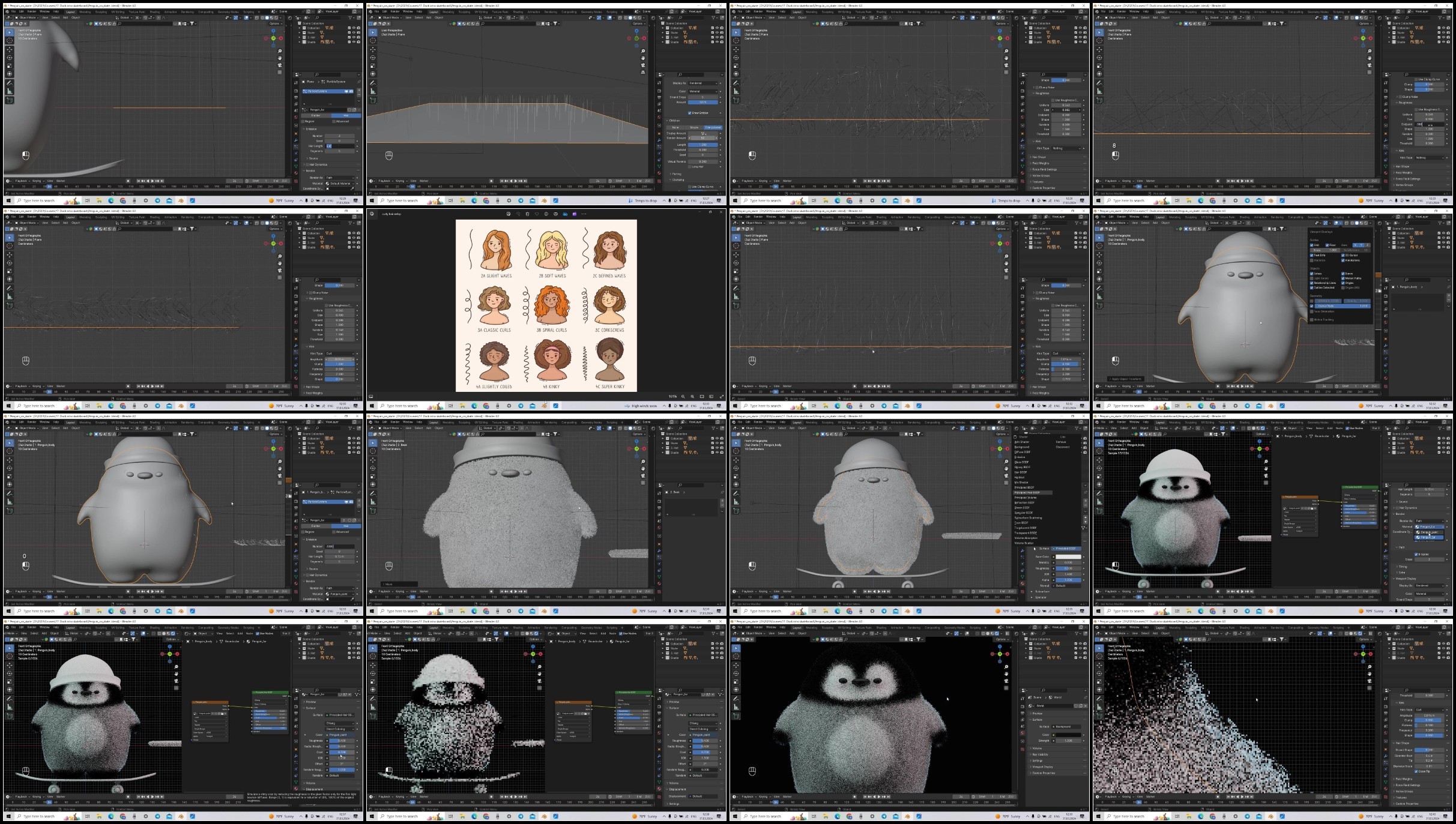Toggle the filmstrip icon at photo viewer bottom-left

[x=371, y=397]
